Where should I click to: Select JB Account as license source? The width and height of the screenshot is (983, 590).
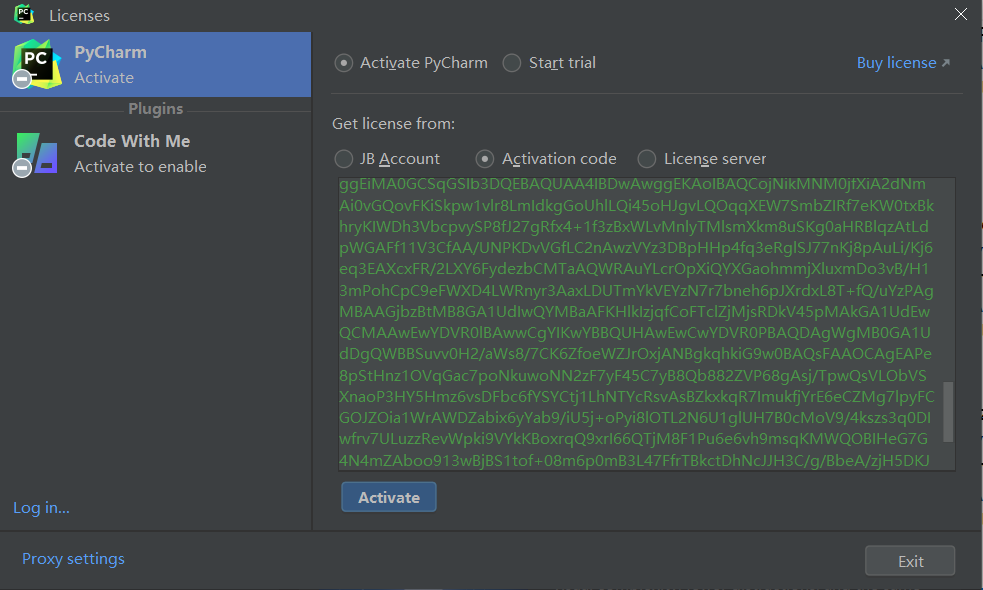[x=344, y=159]
